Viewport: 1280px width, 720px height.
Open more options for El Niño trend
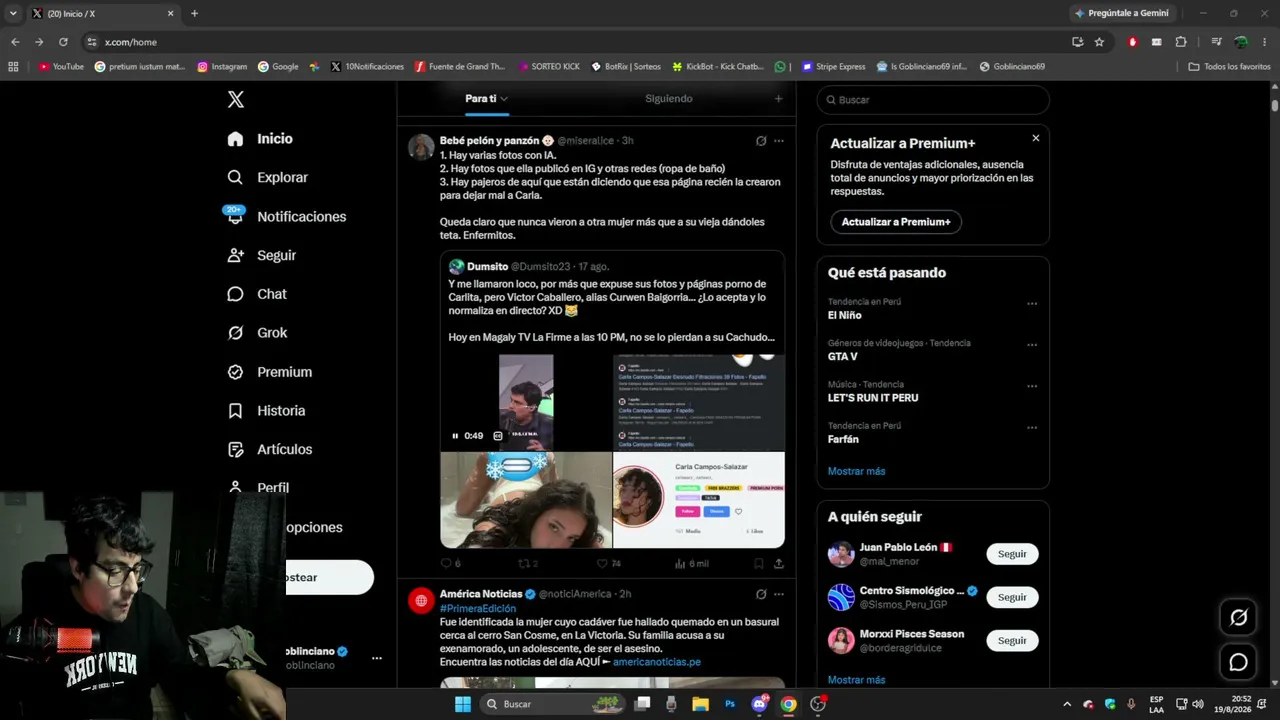tap(1032, 303)
